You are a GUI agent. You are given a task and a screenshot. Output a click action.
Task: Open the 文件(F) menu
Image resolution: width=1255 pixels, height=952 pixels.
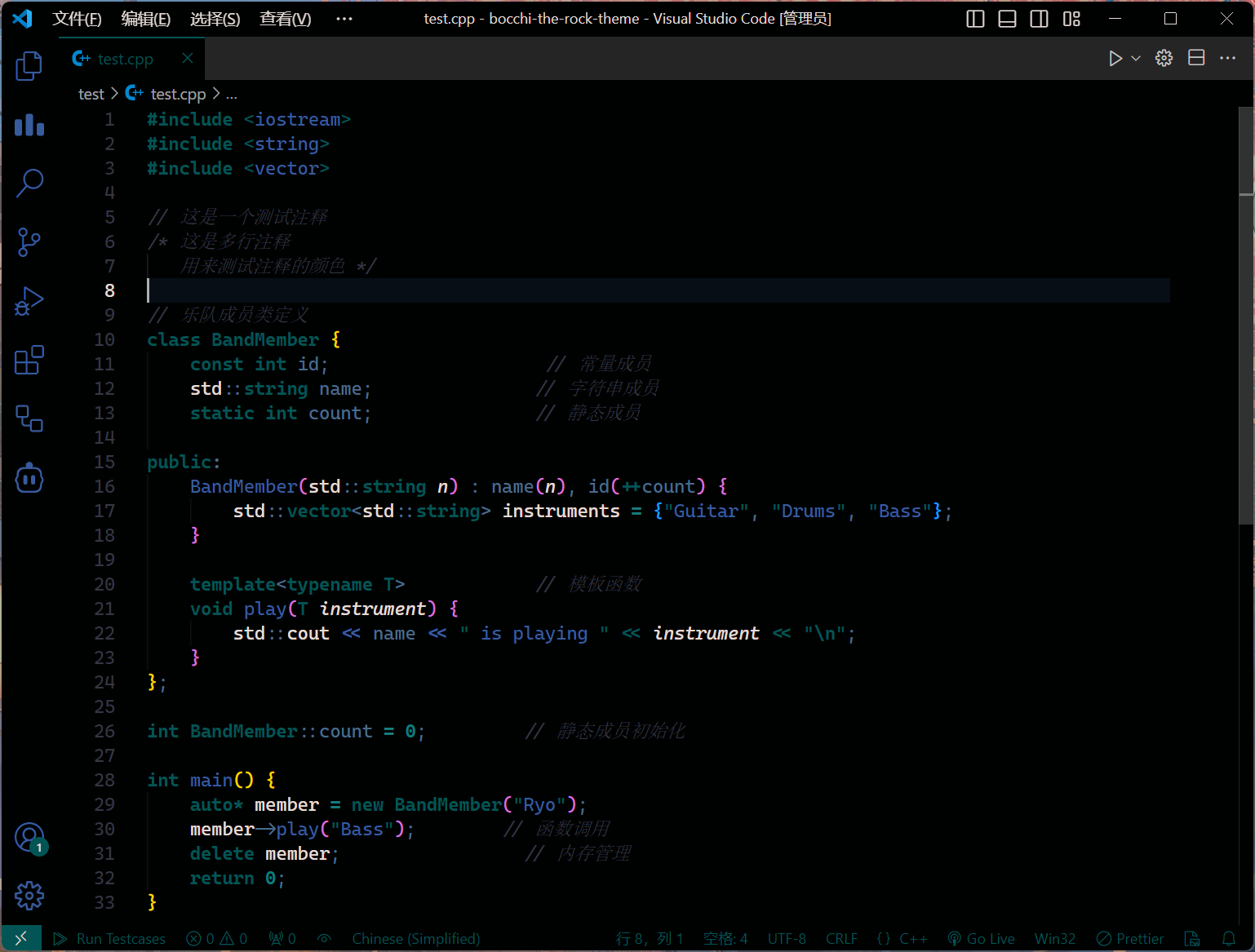click(77, 19)
